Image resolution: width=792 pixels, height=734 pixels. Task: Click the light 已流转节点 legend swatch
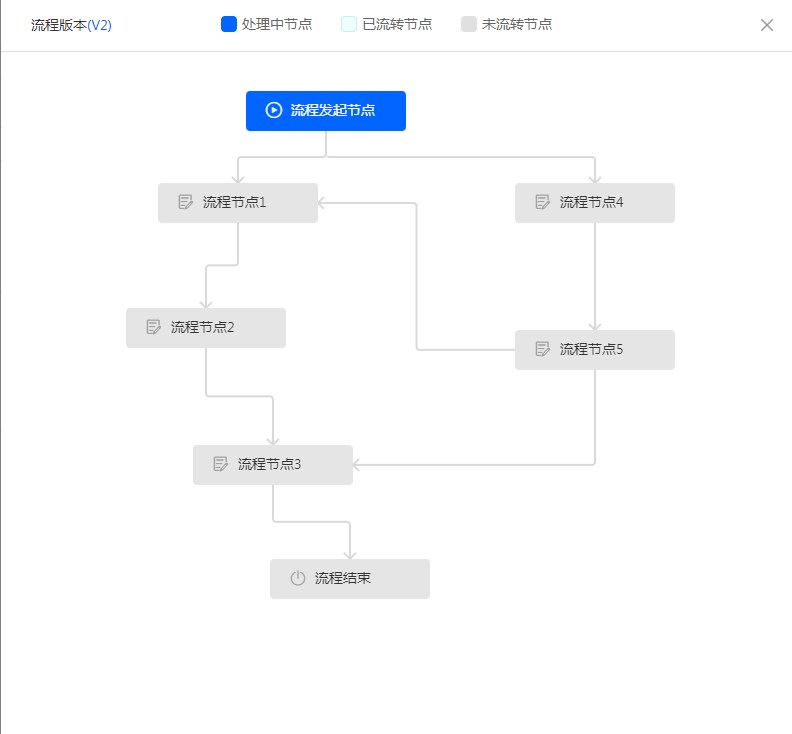click(x=349, y=24)
